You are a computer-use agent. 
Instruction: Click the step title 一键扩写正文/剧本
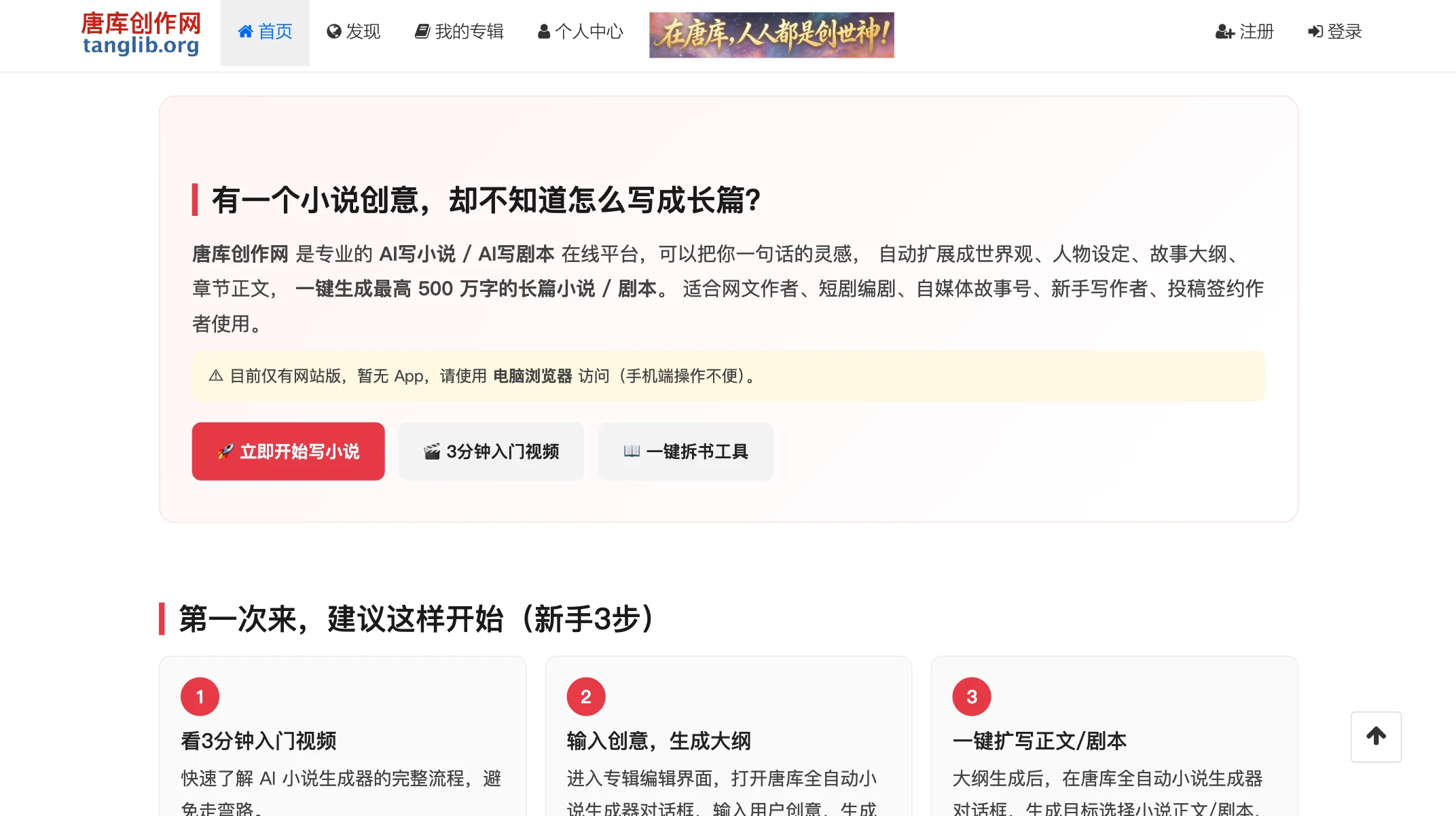point(1040,741)
